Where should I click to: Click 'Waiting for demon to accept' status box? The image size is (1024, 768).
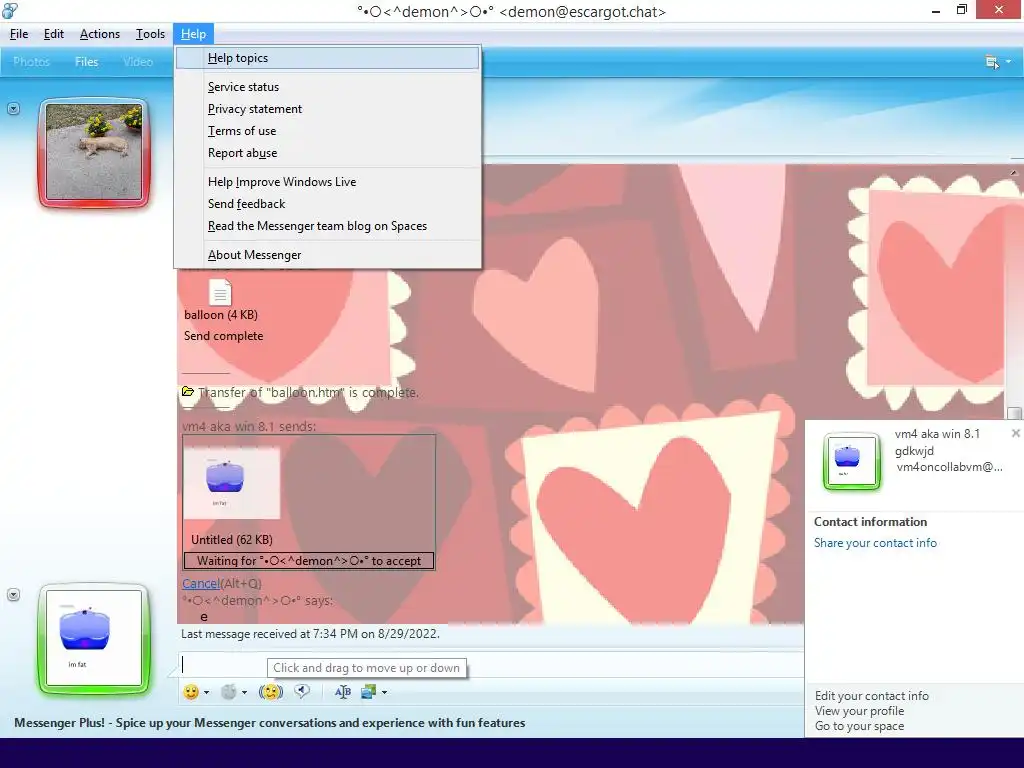pos(309,561)
